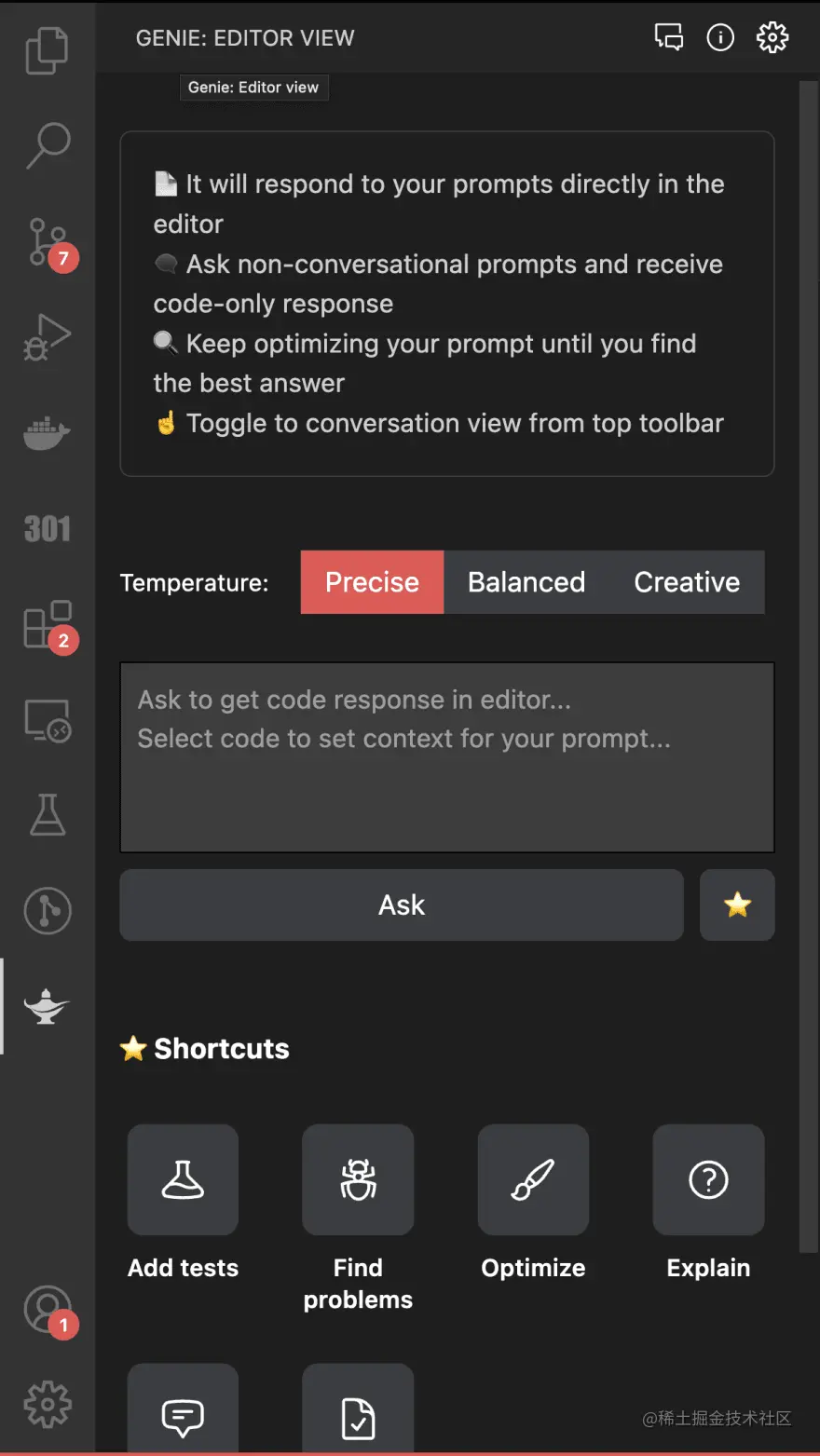Click the info icon in Genie header

720,37
